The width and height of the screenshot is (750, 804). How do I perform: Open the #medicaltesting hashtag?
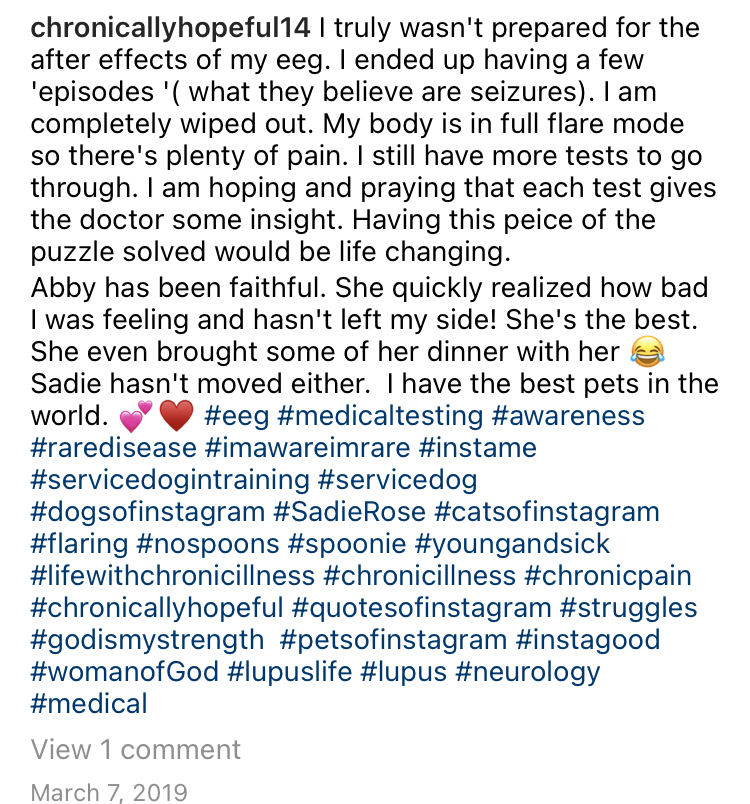pyautogui.click(x=380, y=416)
